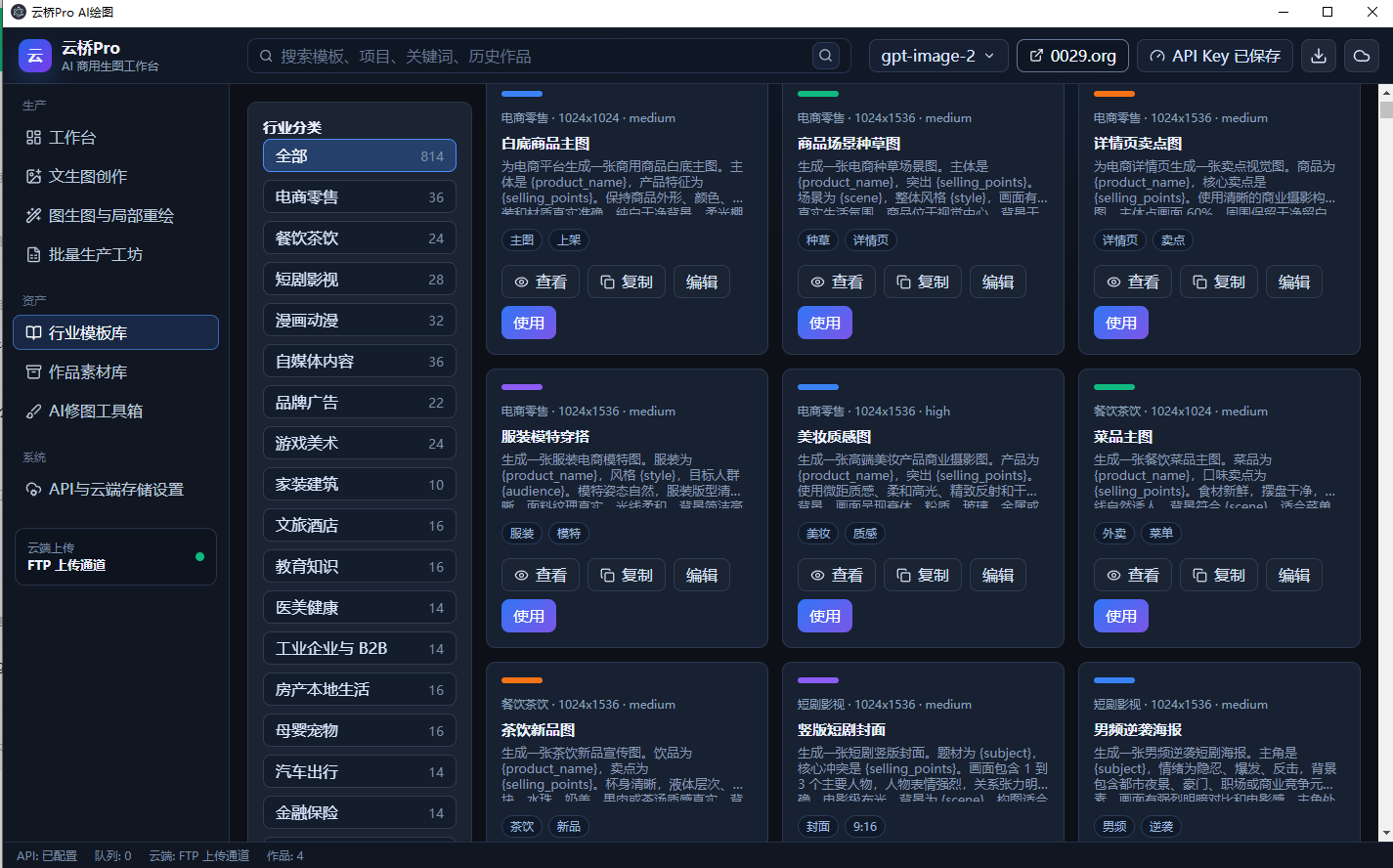
Task: Click the 外卖 tag on 菜品主图
Action: (1114, 533)
